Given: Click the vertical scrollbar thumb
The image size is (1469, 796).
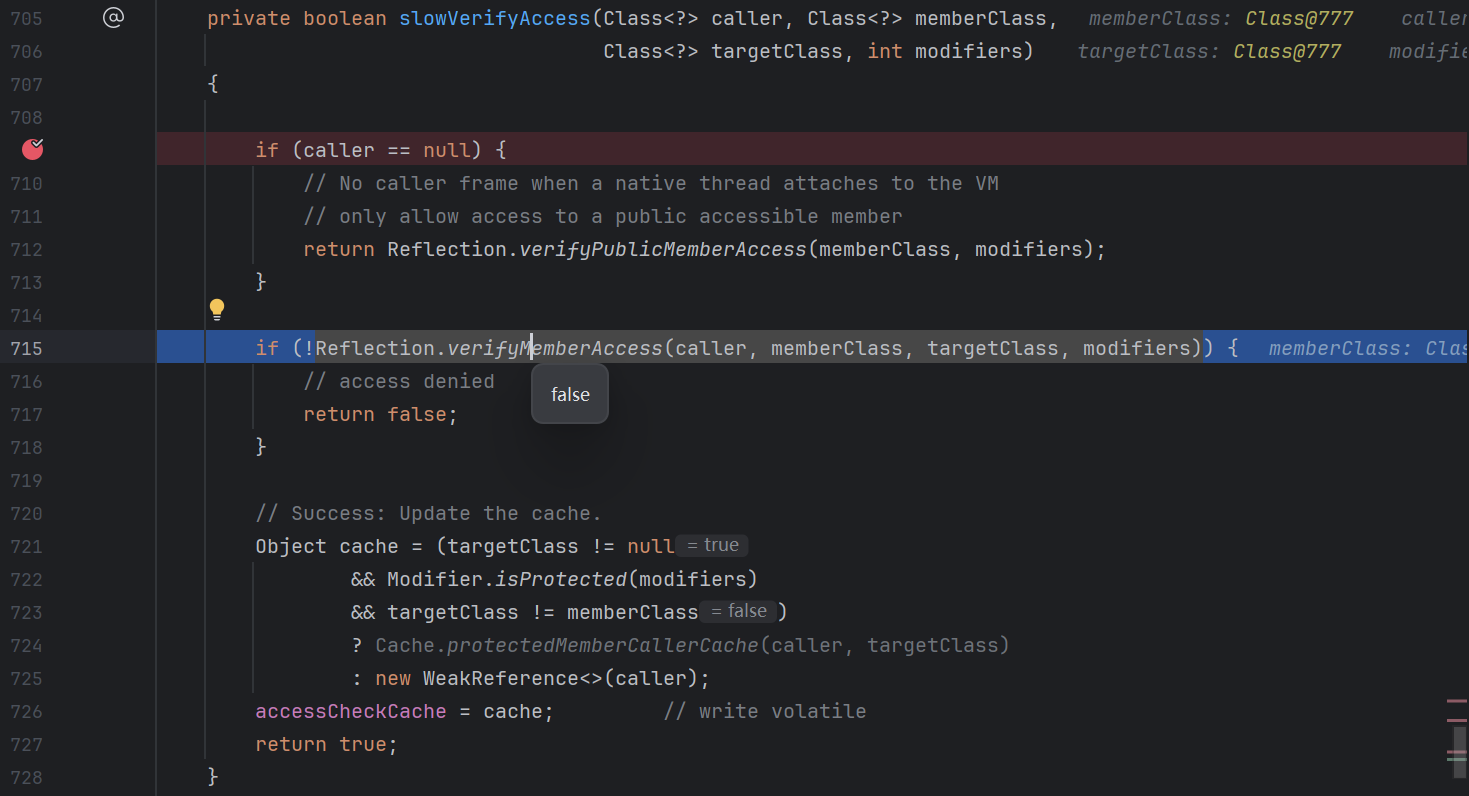Looking at the screenshot, I should [1459, 745].
